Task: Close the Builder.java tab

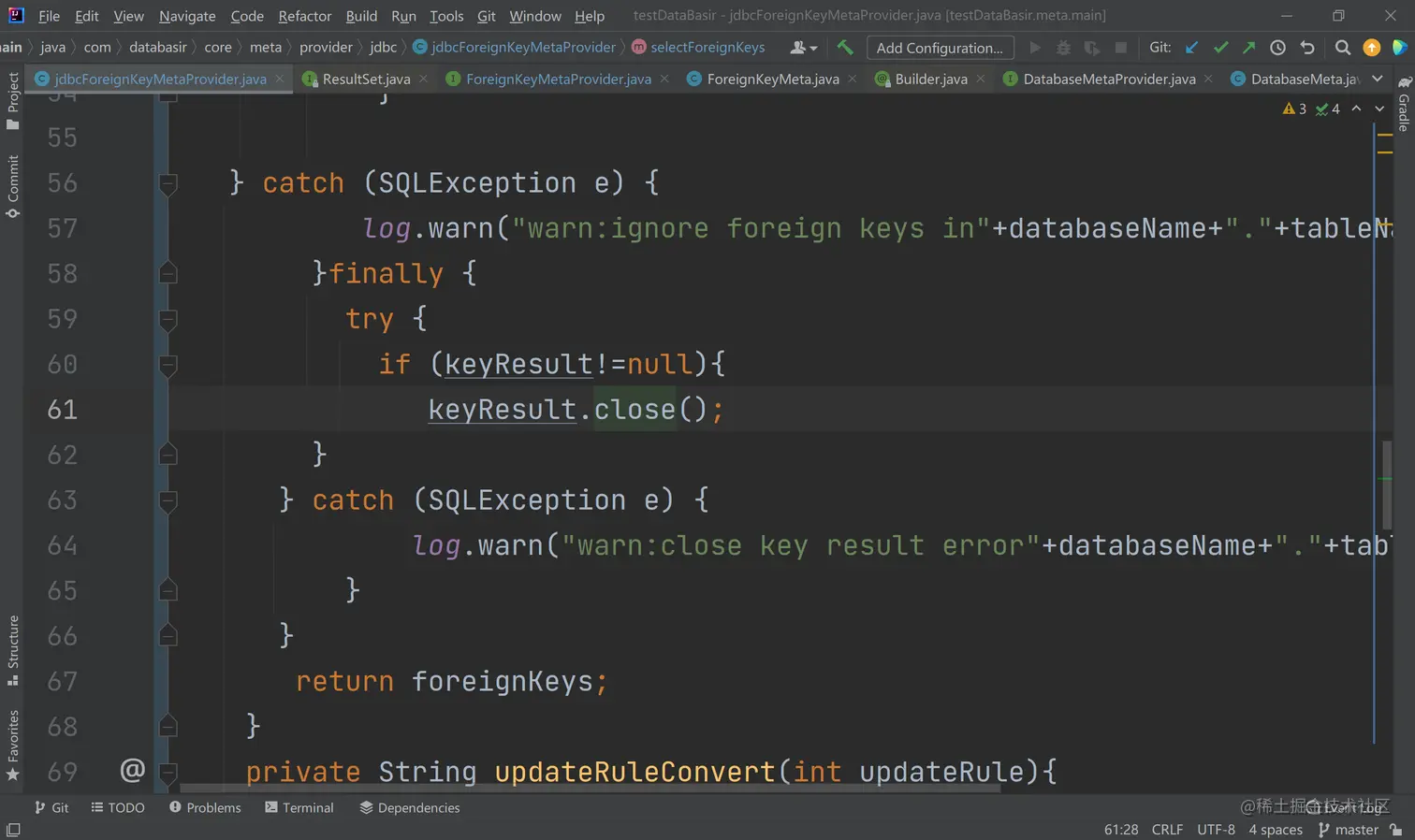Action: click(980, 79)
